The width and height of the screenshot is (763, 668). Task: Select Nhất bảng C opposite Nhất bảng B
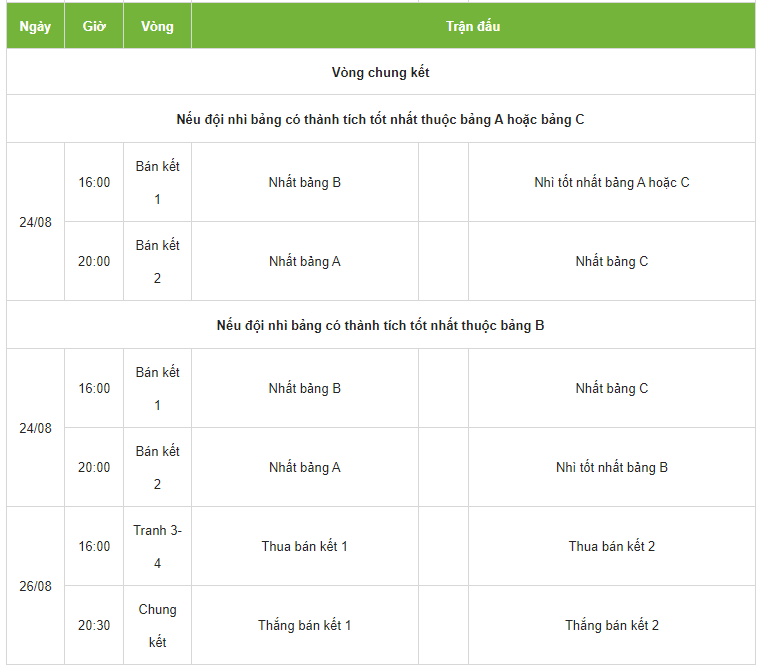(x=611, y=388)
